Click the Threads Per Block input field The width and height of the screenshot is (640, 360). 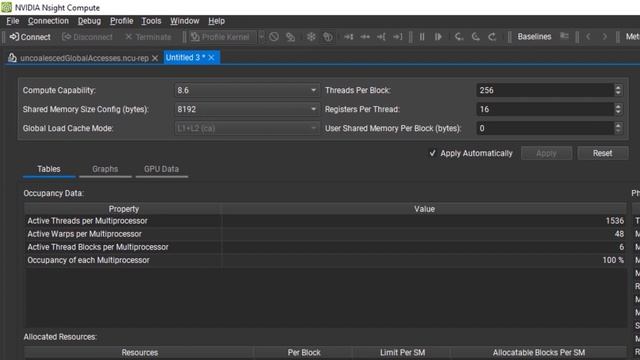click(x=545, y=90)
